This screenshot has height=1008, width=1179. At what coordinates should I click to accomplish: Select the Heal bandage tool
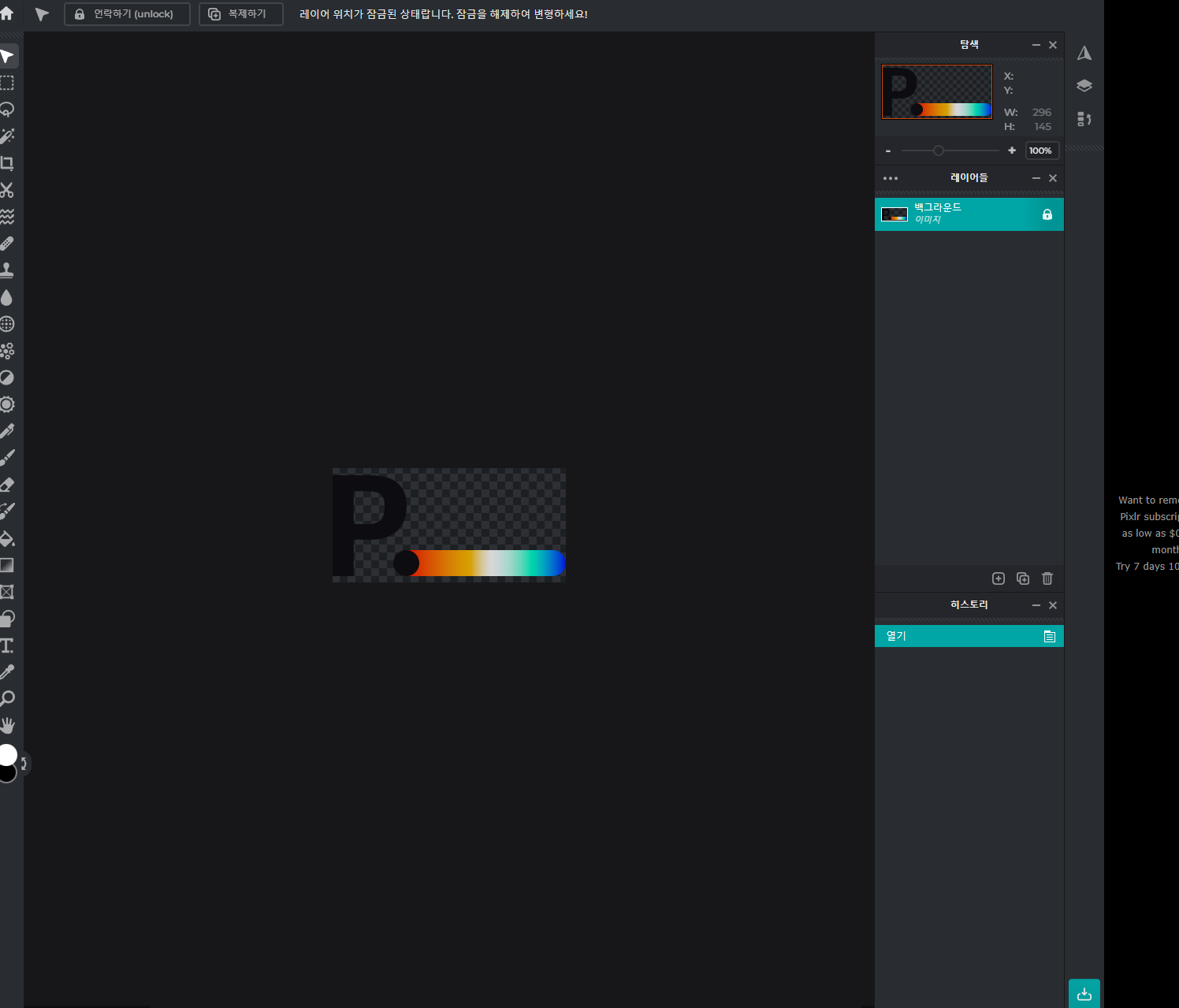7,244
